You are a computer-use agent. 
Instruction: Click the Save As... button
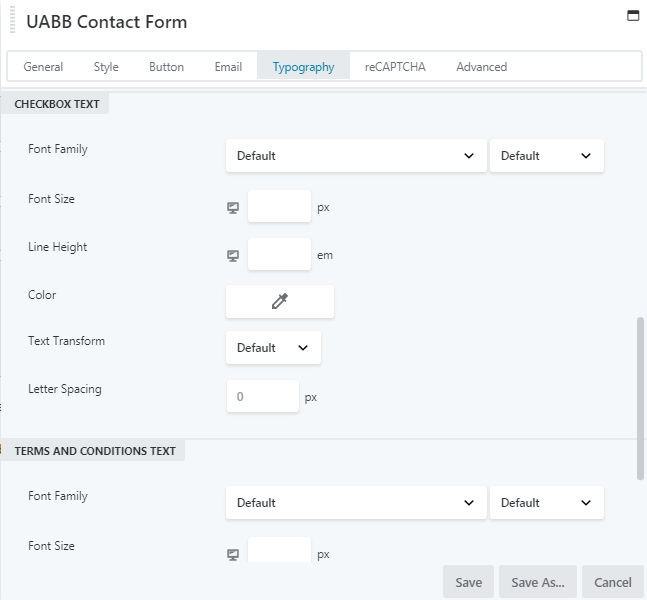point(537,582)
